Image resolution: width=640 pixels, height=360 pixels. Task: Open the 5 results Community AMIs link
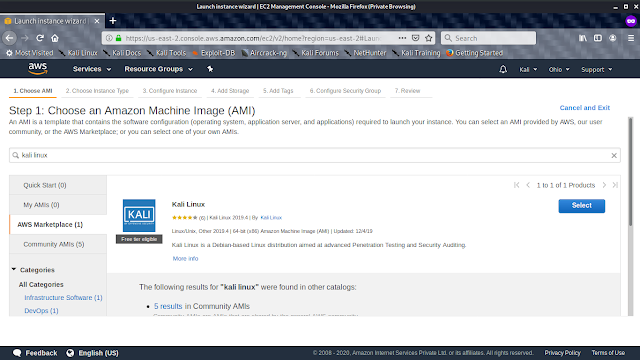tap(168, 306)
